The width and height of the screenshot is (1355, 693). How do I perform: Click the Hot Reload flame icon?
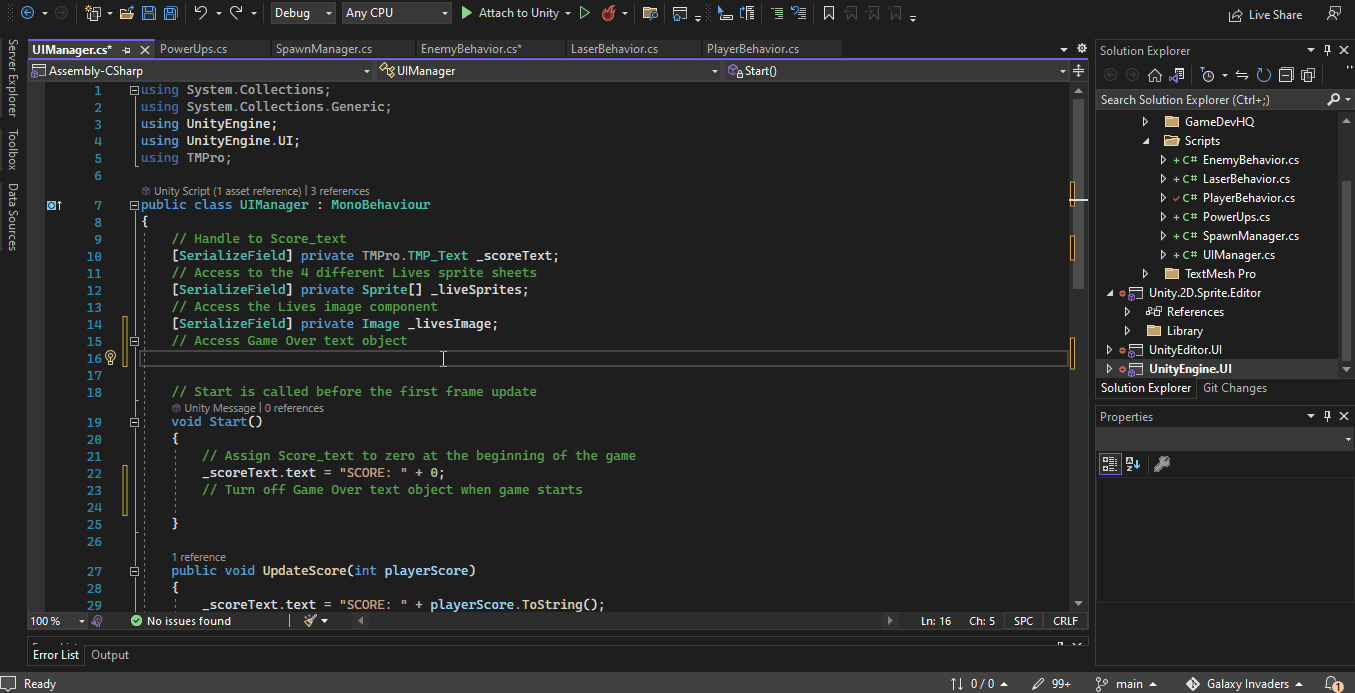click(x=608, y=14)
